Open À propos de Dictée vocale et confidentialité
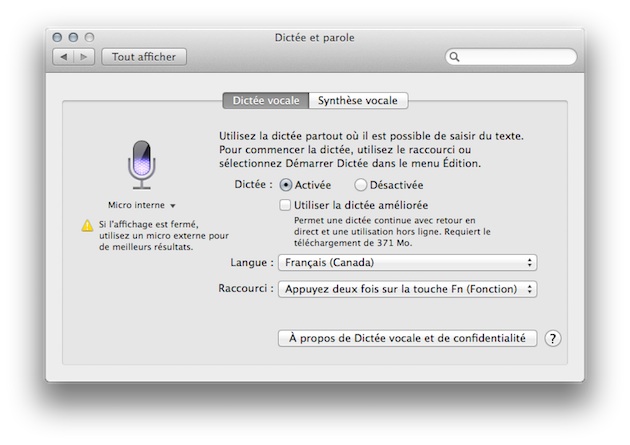This screenshot has height=445, width=630. (407, 338)
